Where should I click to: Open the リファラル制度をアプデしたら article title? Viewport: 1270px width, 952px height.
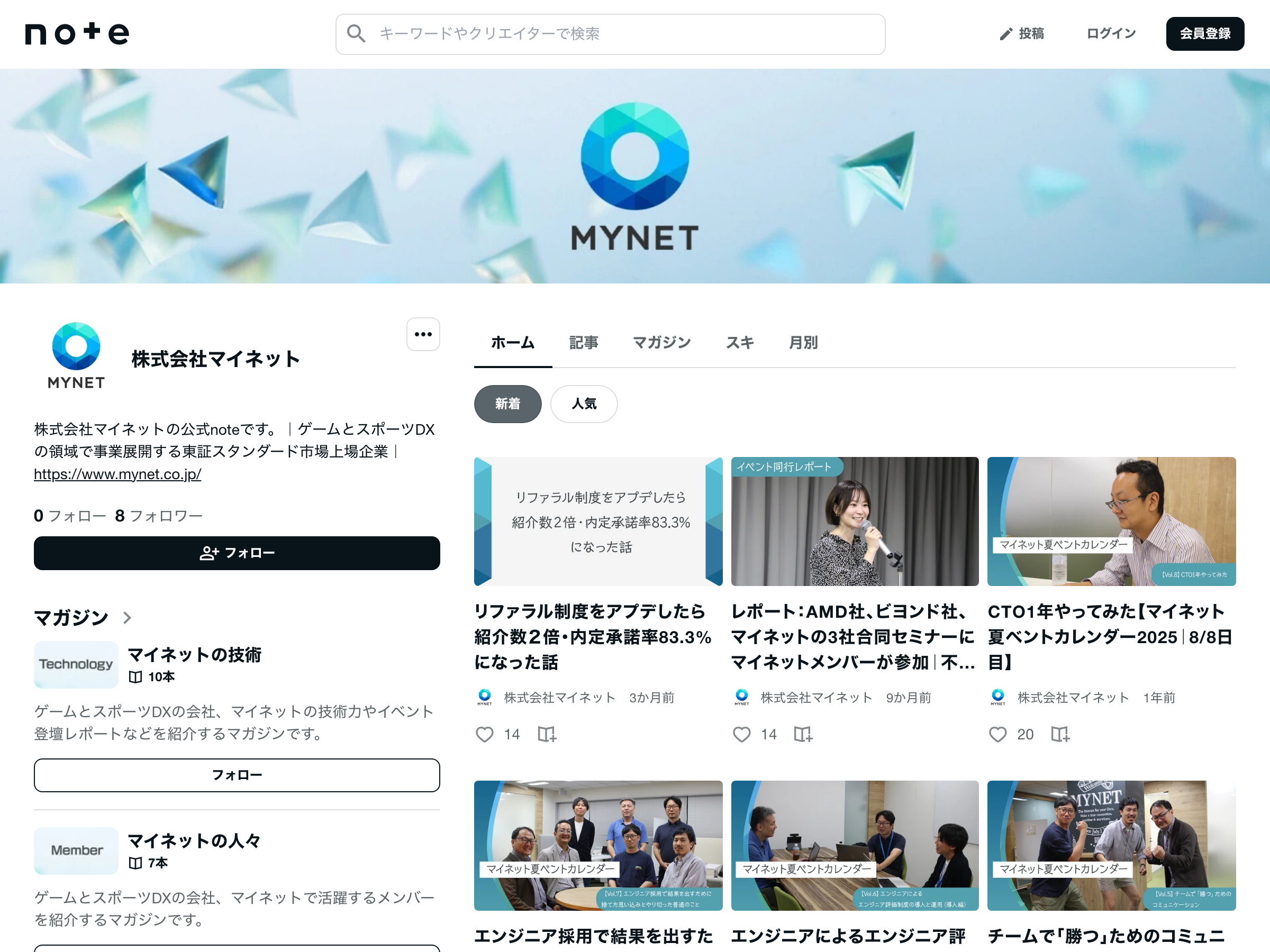[594, 637]
